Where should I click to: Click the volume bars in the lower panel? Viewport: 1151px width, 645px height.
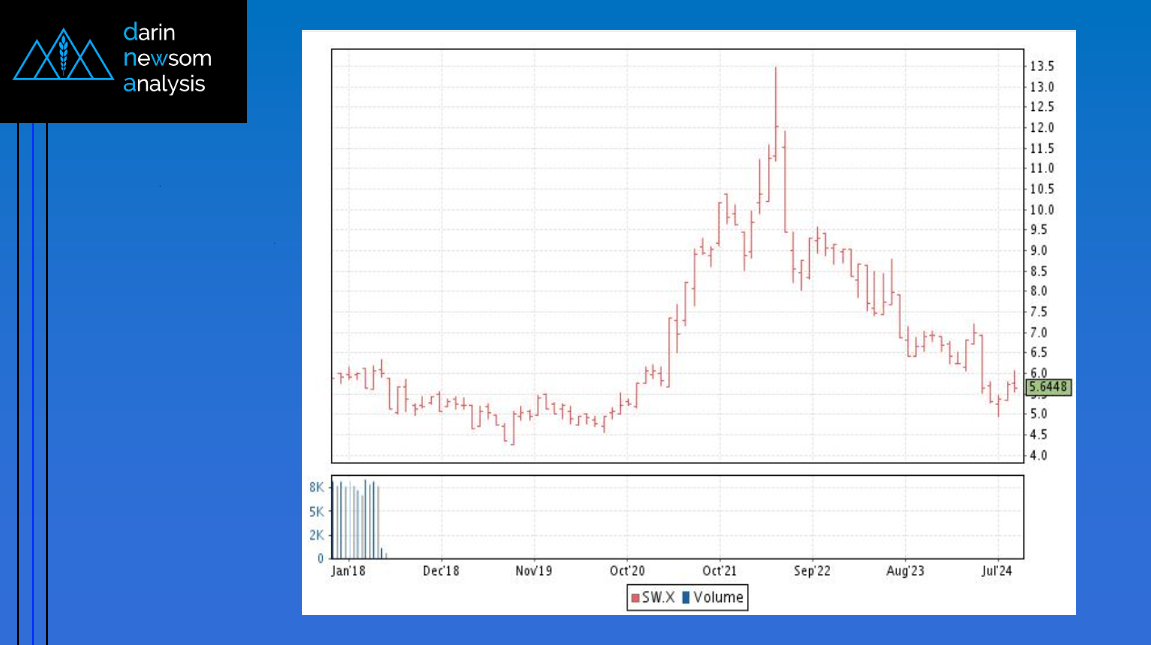[x=358, y=520]
